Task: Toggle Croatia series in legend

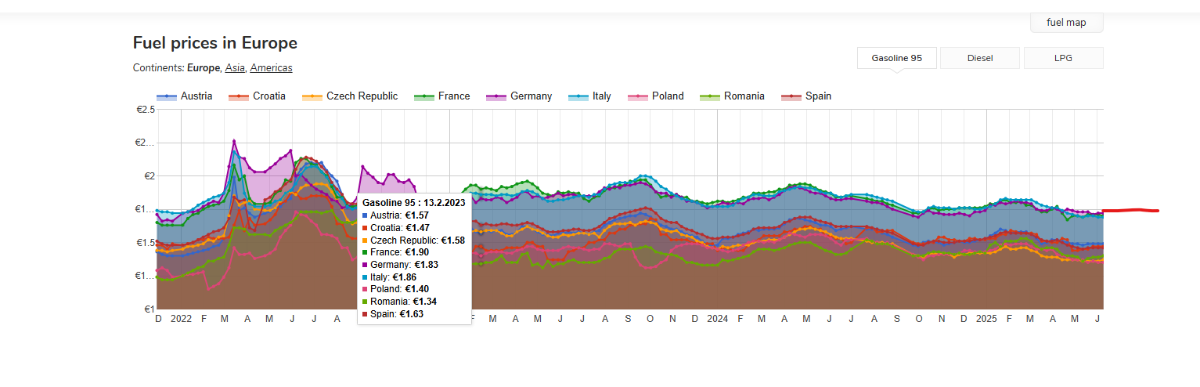Action: click(257, 96)
